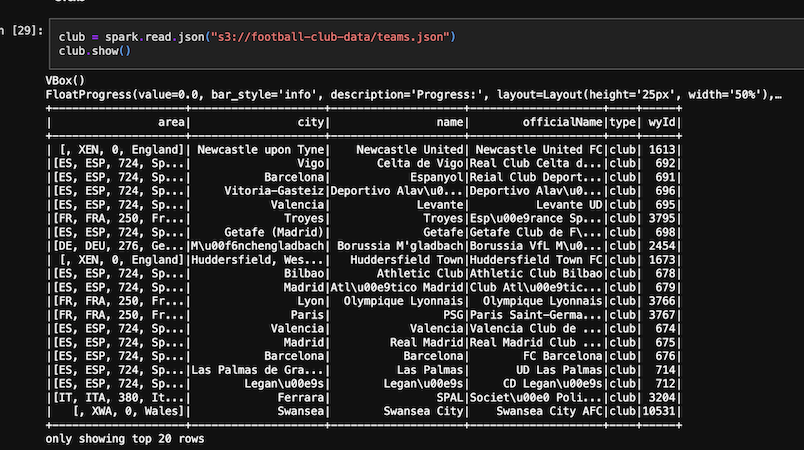Screen dimensions: 804x450
Task: Click the wyId value 679
Action: 665,288
